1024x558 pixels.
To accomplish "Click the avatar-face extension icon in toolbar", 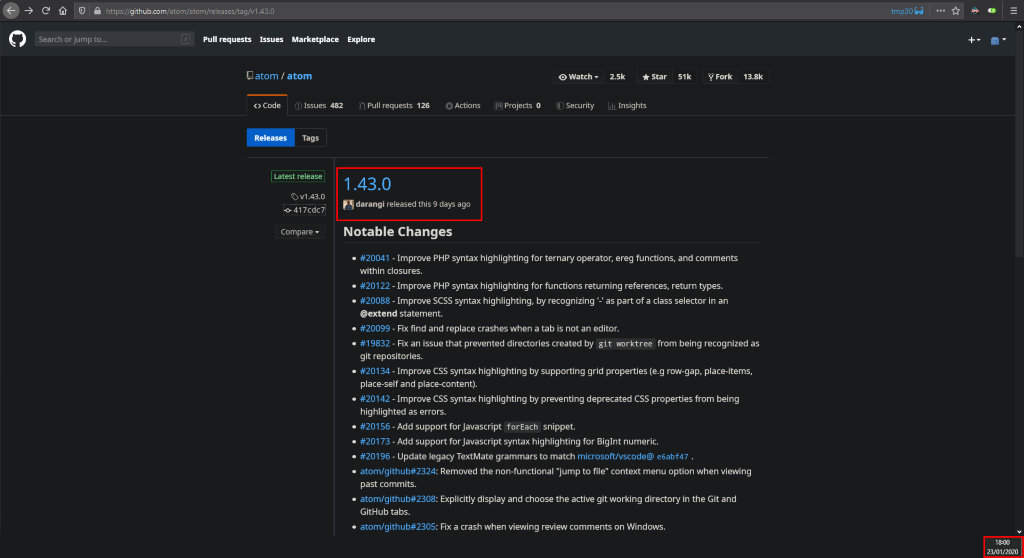I will click(975, 11).
